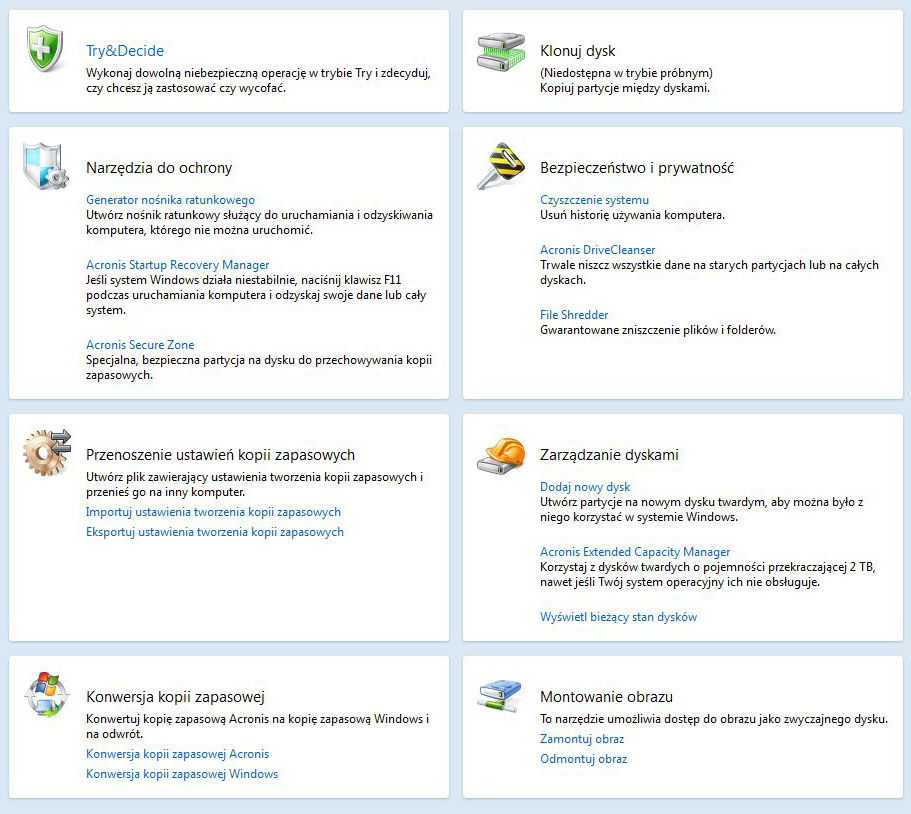The height and width of the screenshot is (814, 911).
Task: Click the gear icon for Przenoszenie ustawień
Action: pyautogui.click(x=46, y=452)
